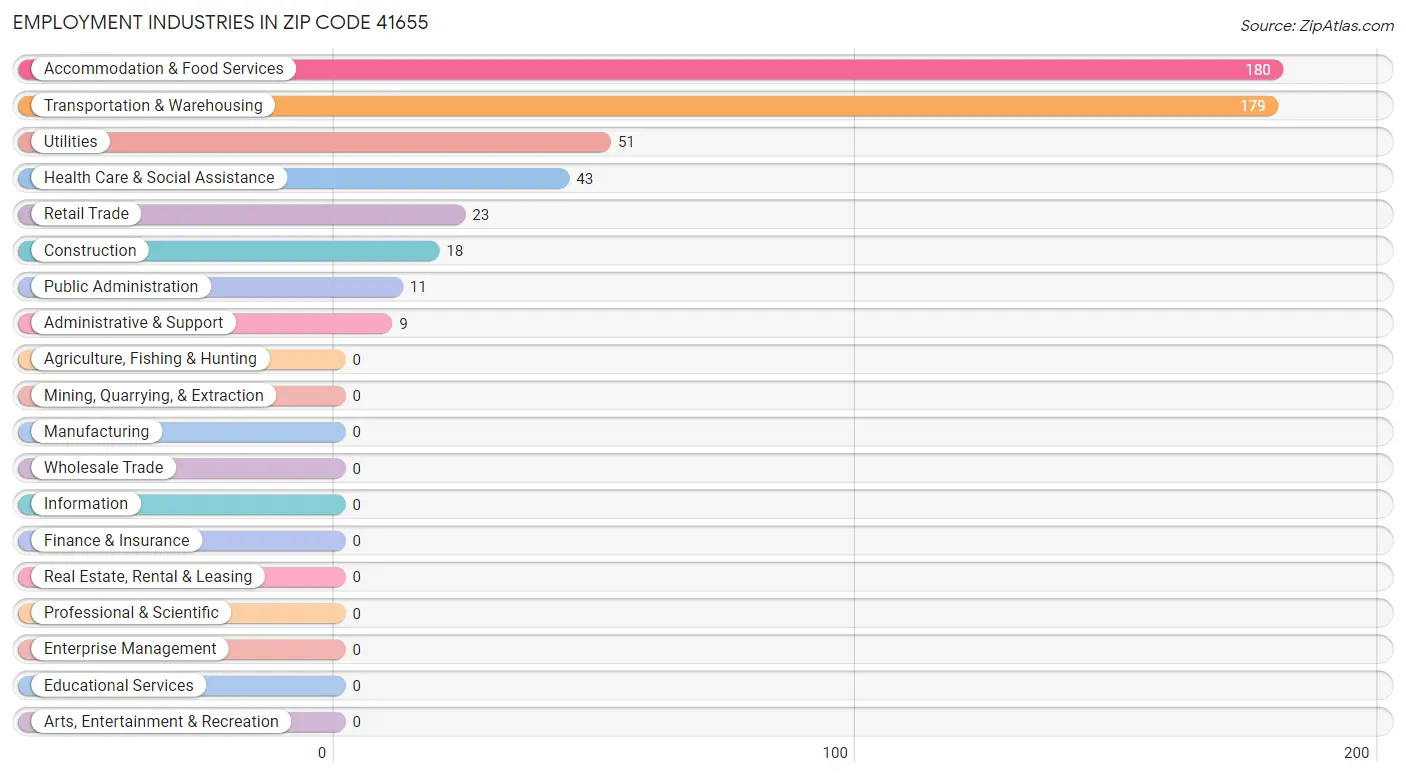Click the Construction value 18
1406x777 pixels.
[x=455, y=251]
